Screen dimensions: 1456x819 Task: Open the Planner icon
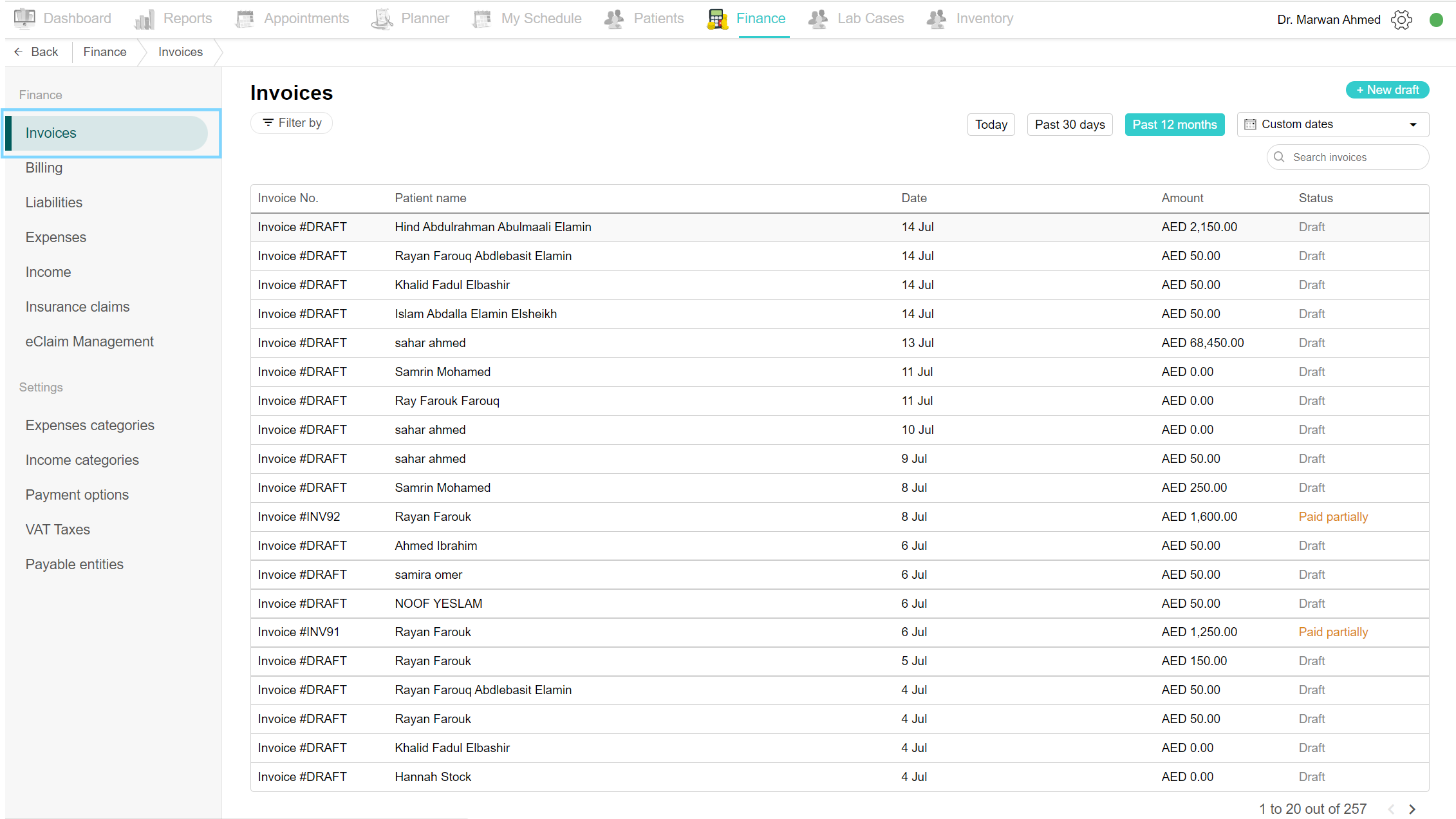(x=382, y=19)
